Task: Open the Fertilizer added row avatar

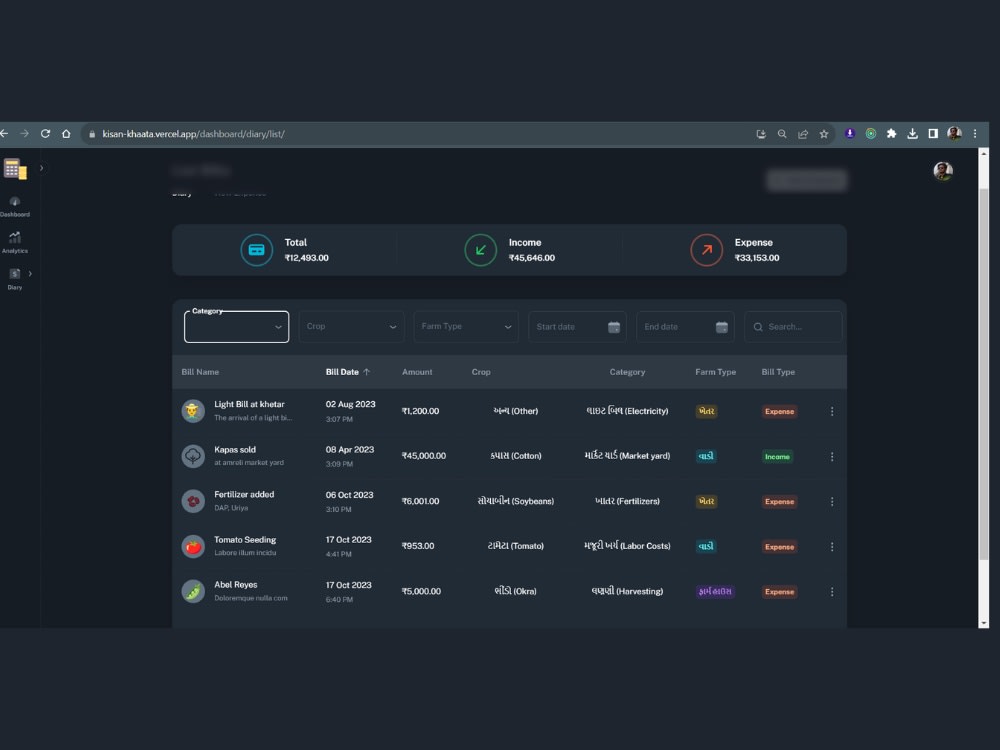Action: pyautogui.click(x=193, y=501)
